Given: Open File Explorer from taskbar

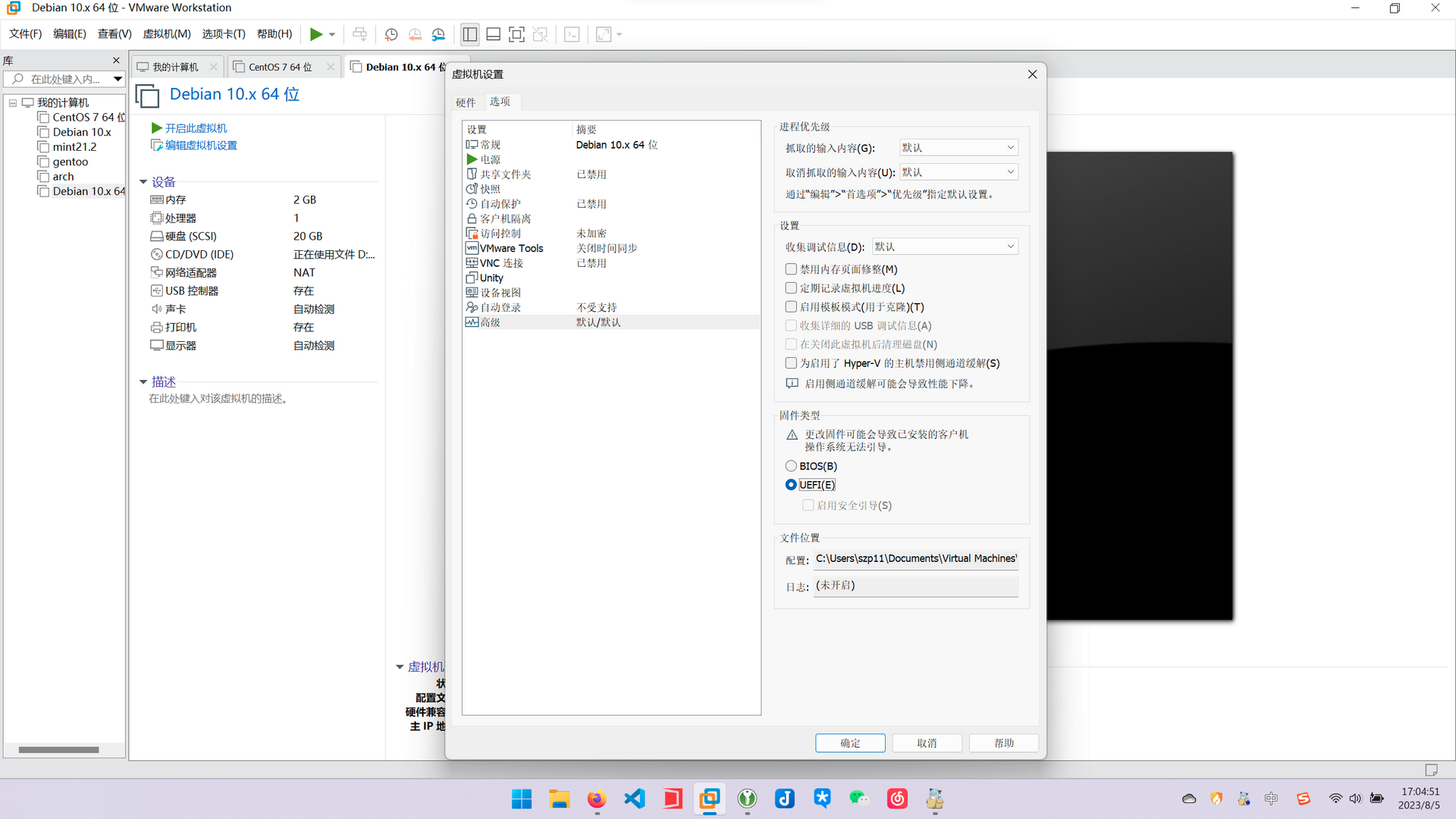Looking at the screenshot, I should pyautogui.click(x=560, y=799).
